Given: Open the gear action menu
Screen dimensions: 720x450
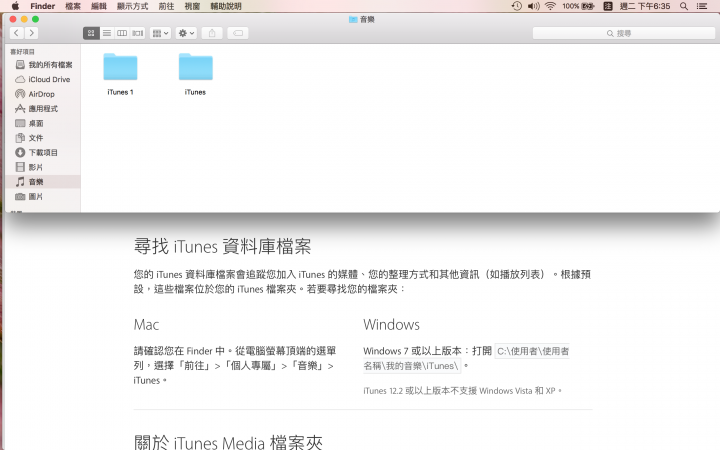Looking at the screenshot, I should click(186, 33).
